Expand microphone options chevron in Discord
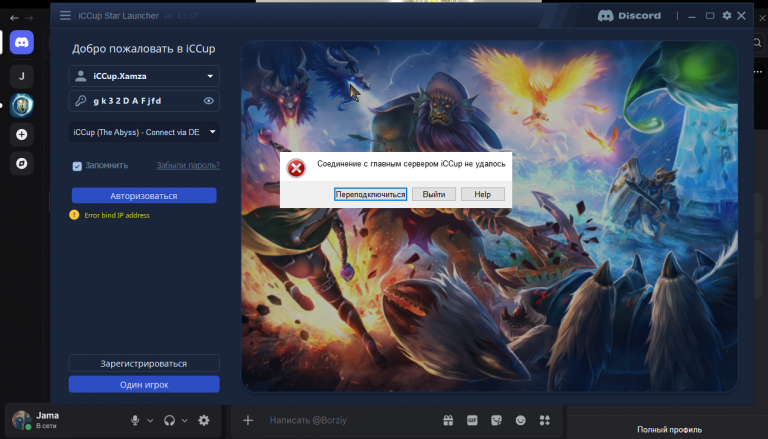The image size is (768, 439). 150,420
